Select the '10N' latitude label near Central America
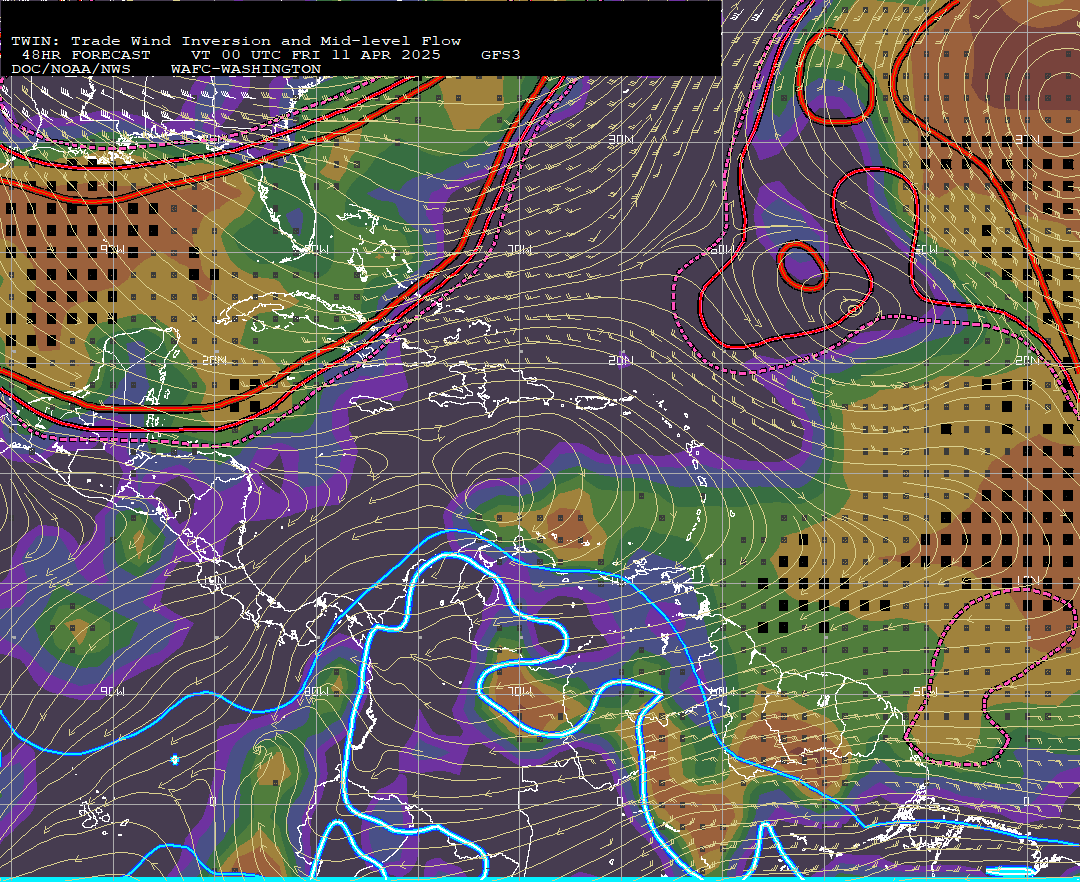The width and height of the screenshot is (1080, 882). pos(214,581)
